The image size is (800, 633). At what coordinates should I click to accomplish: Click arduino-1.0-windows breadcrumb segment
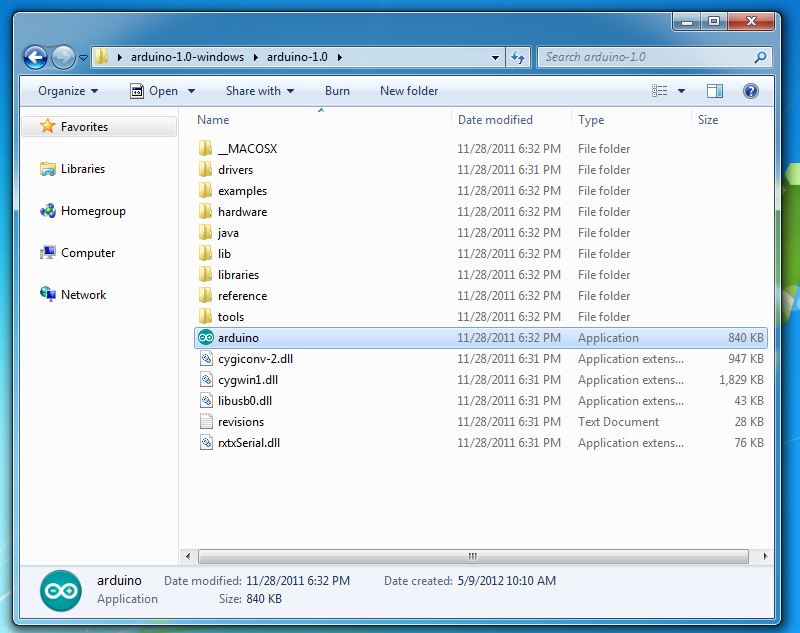tap(187, 57)
